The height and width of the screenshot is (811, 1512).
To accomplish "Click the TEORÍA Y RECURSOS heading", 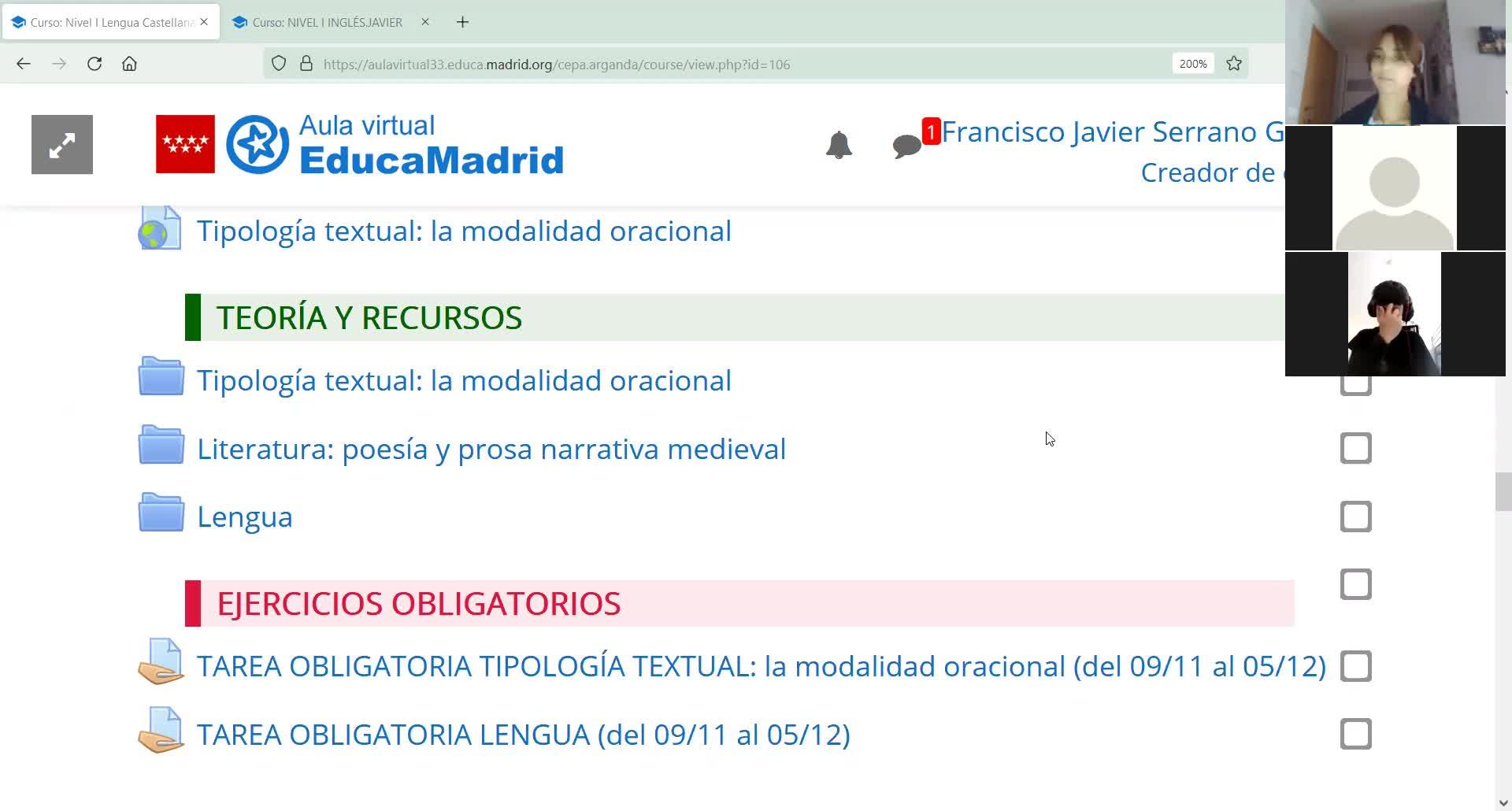I will coord(369,317).
